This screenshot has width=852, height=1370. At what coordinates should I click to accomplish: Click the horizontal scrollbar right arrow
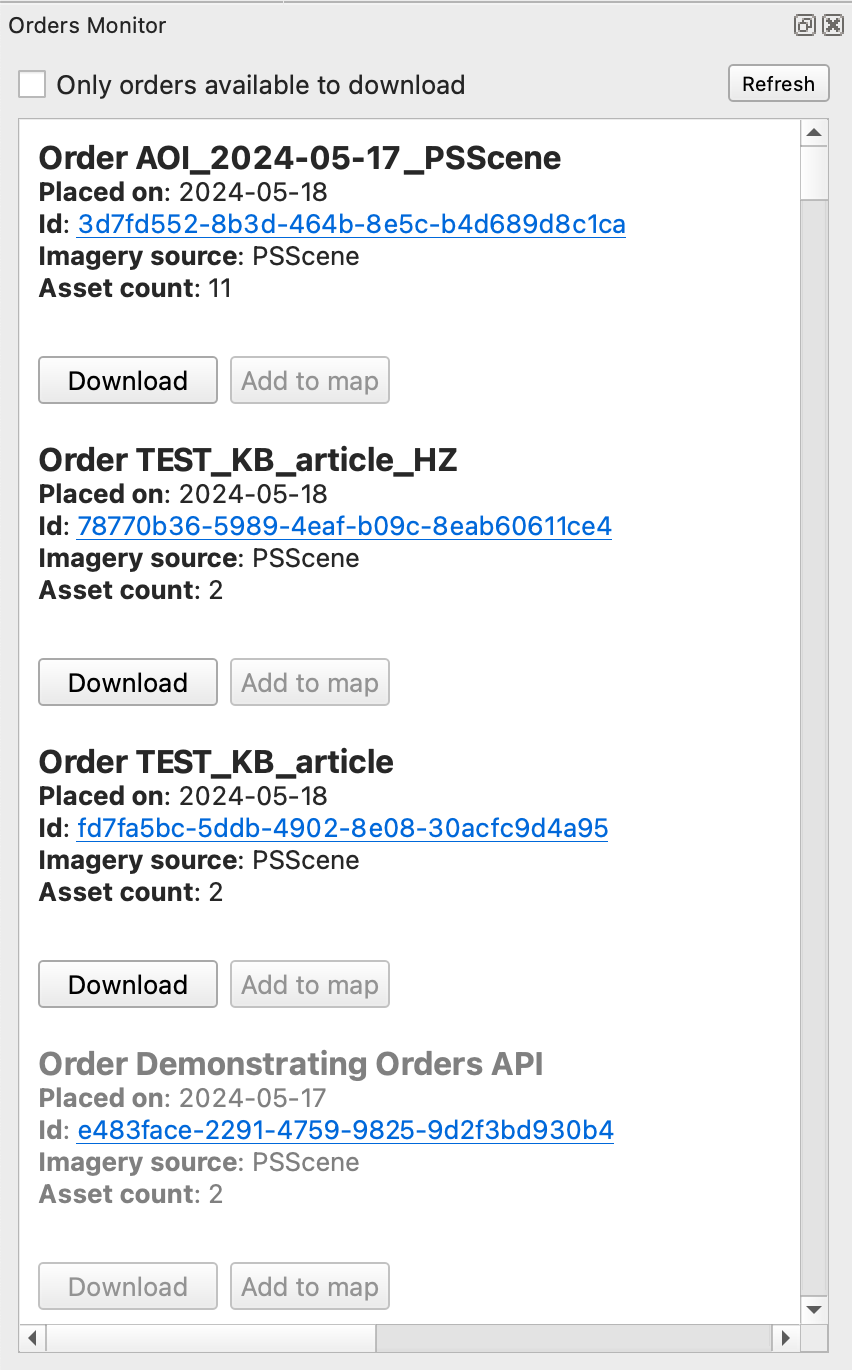pyautogui.click(x=786, y=1337)
